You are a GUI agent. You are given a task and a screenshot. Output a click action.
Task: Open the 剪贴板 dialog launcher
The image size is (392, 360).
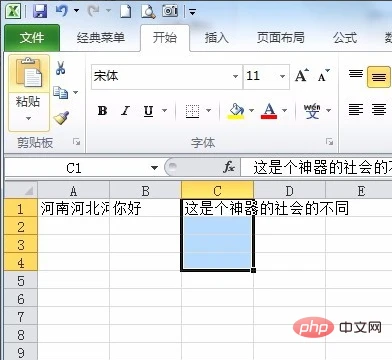[77, 142]
